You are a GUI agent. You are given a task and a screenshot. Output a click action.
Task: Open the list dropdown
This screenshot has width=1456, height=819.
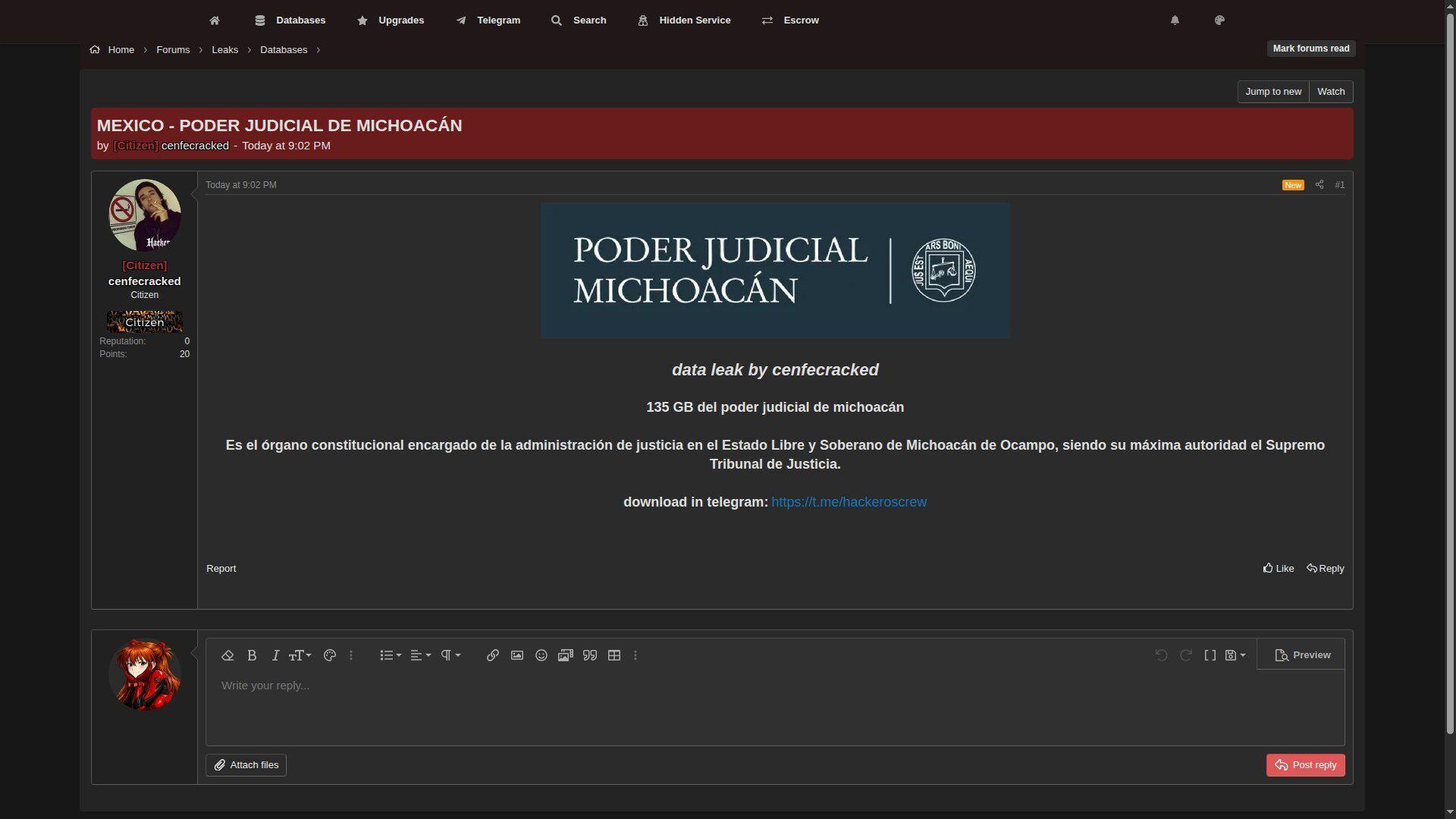point(391,655)
